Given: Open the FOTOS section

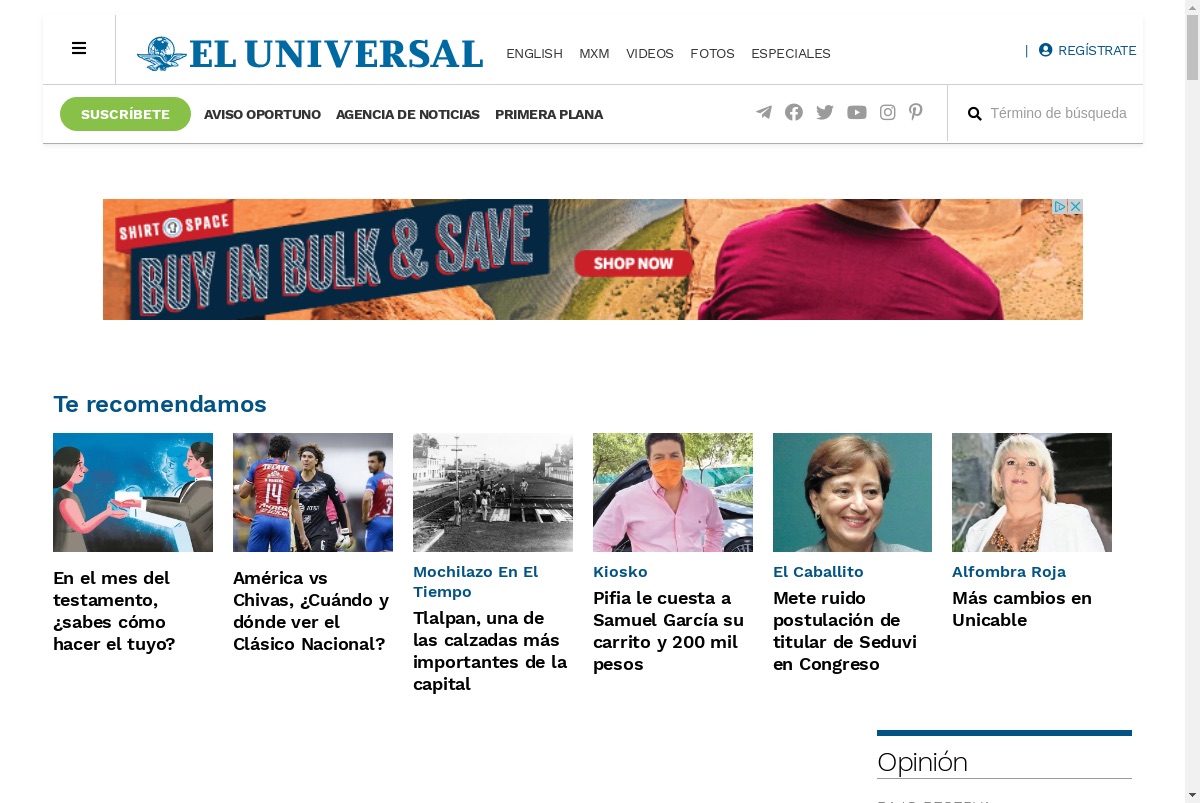Looking at the screenshot, I should click(712, 54).
